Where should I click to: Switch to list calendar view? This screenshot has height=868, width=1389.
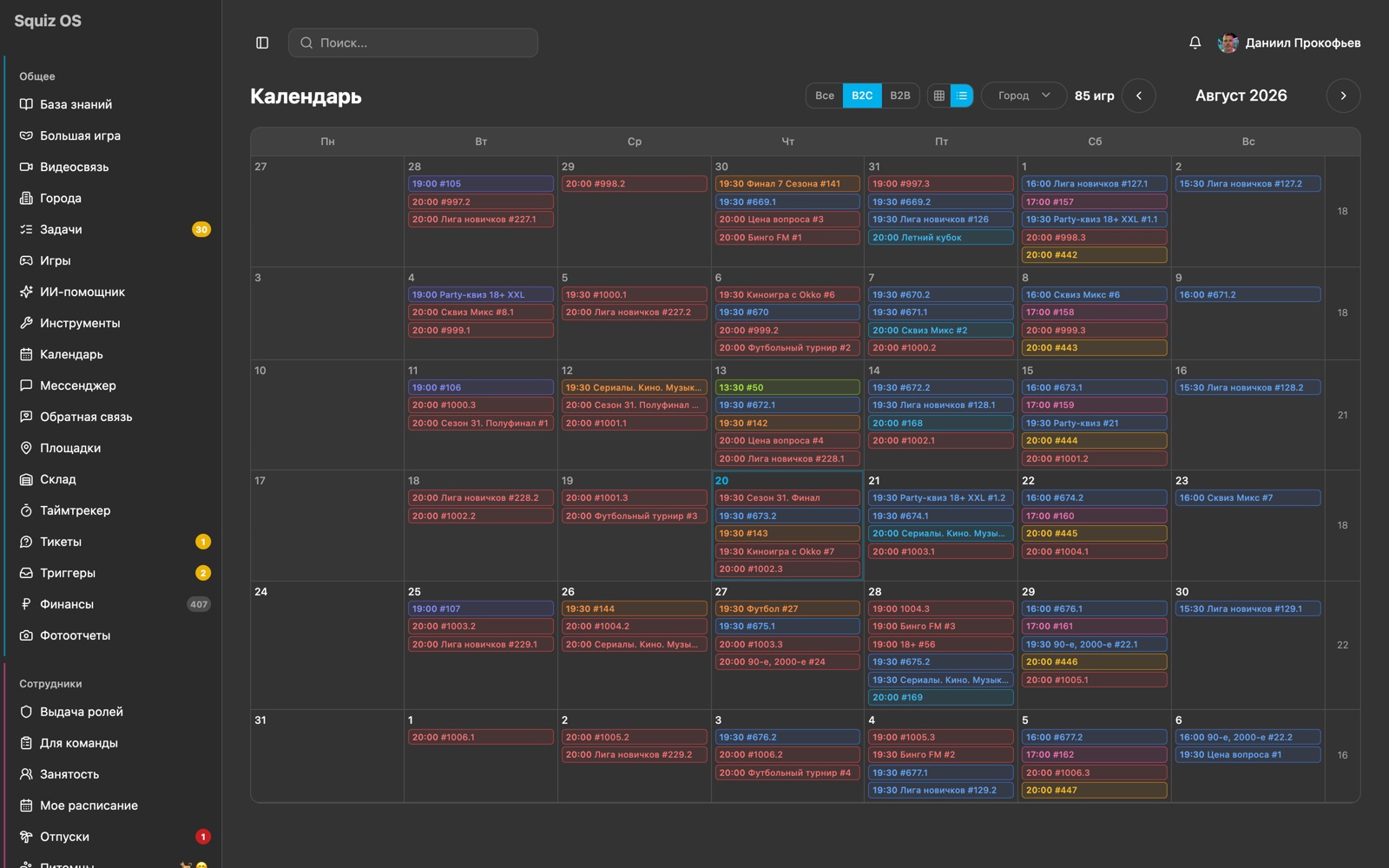[962, 95]
